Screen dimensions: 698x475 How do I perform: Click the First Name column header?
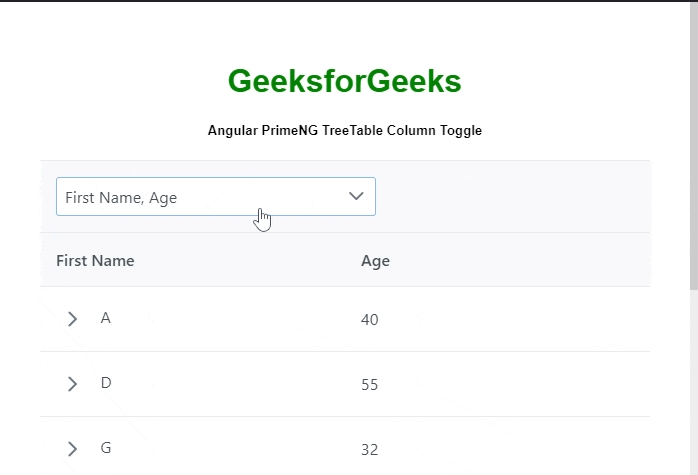[x=95, y=261]
